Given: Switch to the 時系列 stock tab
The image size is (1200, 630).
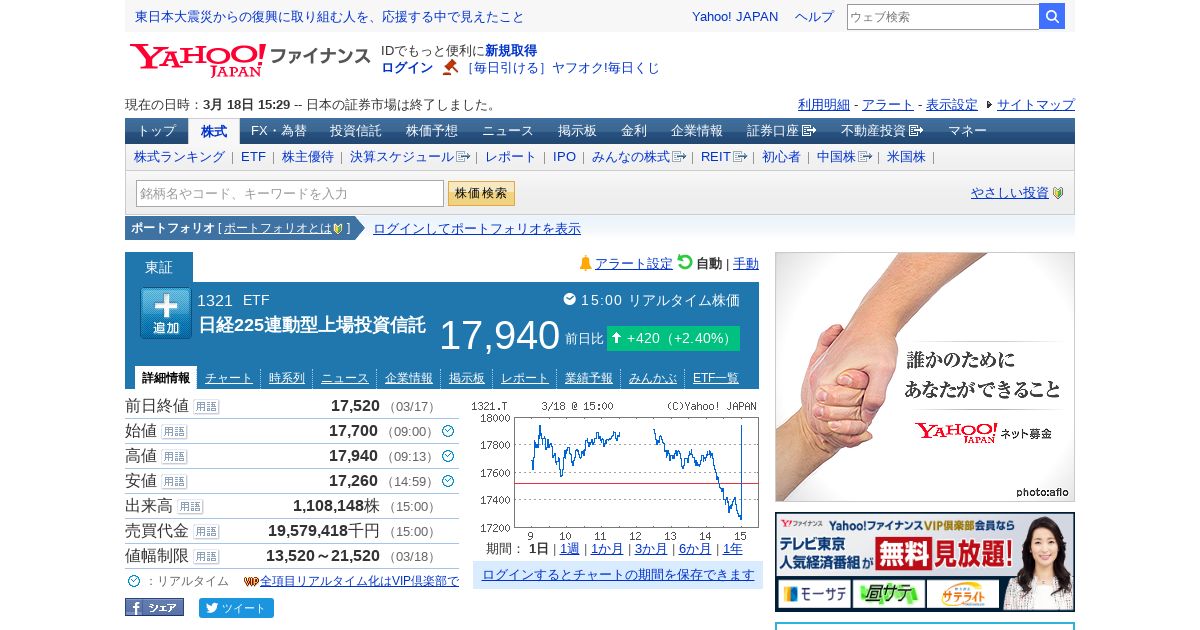Looking at the screenshot, I should coord(287,378).
